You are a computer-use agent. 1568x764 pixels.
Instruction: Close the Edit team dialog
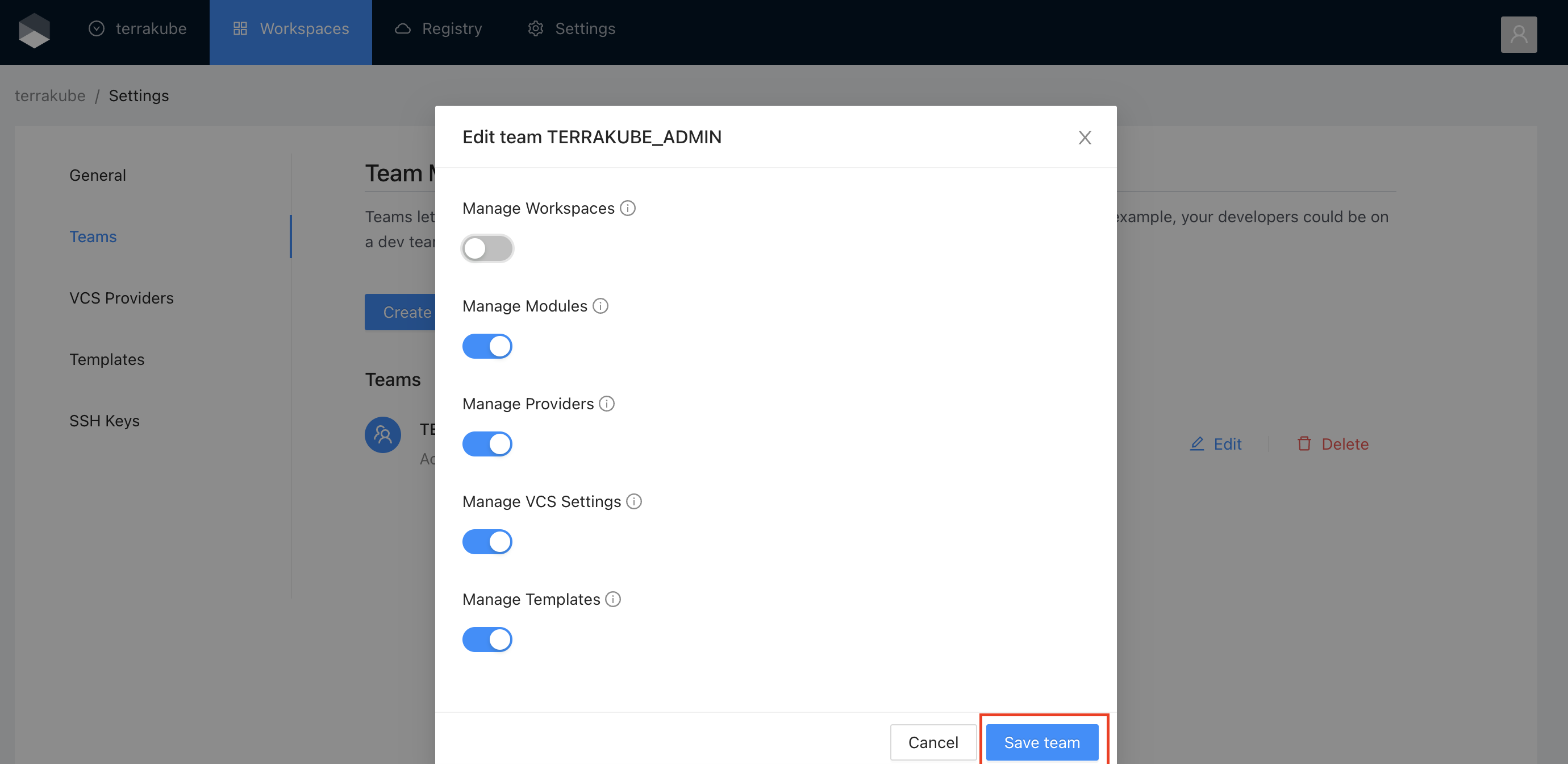click(1084, 138)
